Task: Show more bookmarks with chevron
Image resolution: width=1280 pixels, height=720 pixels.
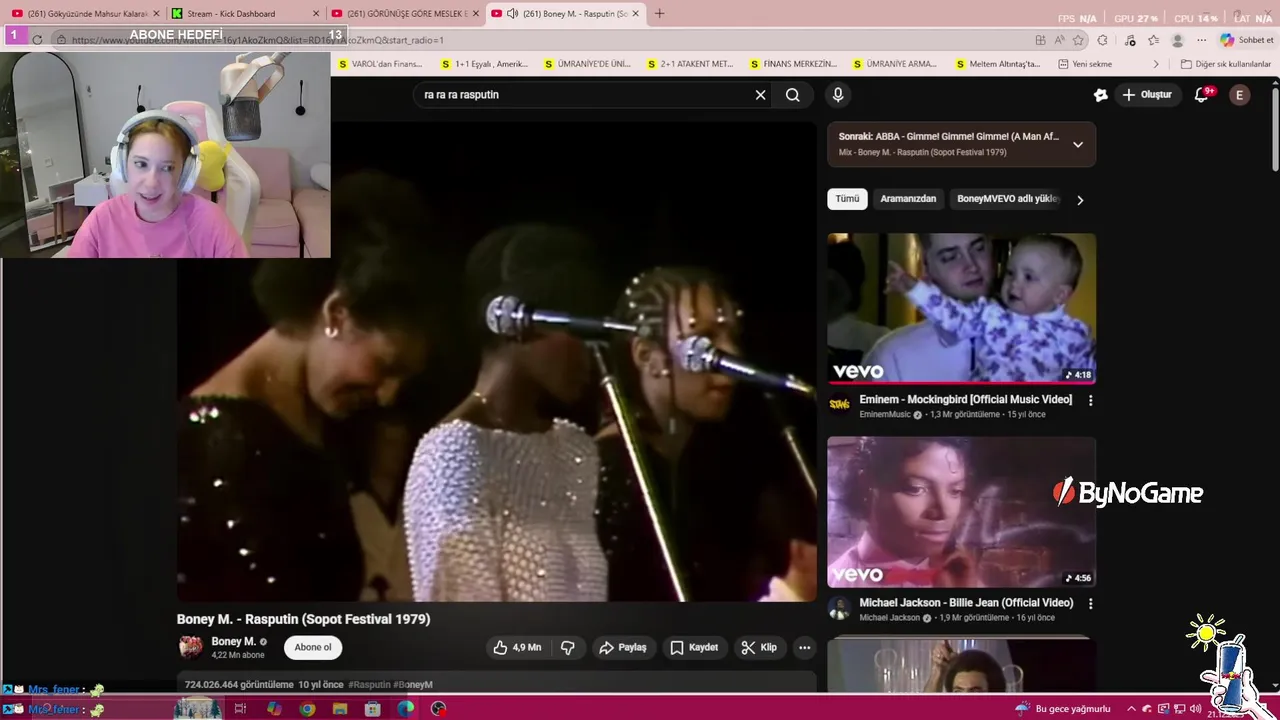Action: [x=1156, y=64]
